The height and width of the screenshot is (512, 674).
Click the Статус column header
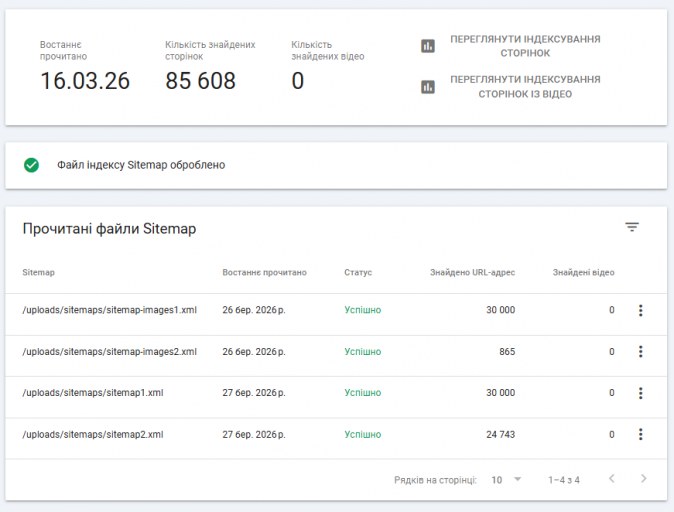pos(358,273)
